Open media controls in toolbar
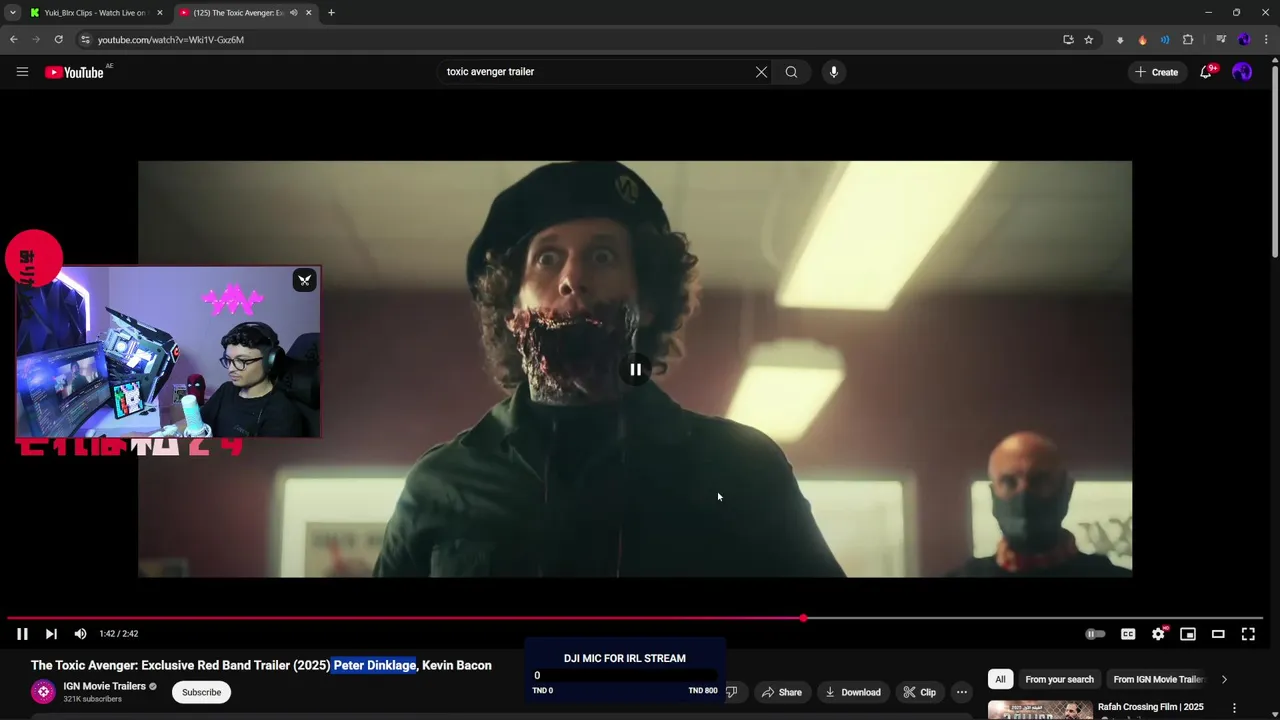Image resolution: width=1280 pixels, height=720 pixels. [x=1221, y=40]
